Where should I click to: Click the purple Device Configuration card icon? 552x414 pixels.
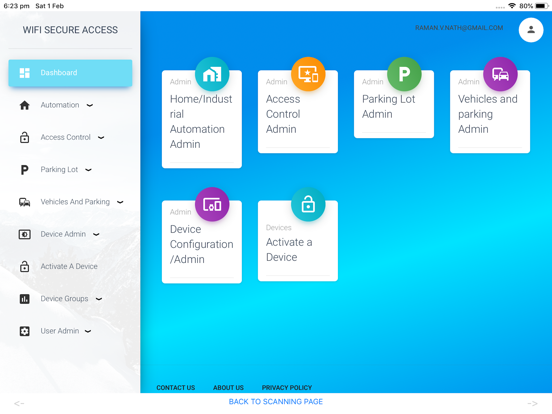point(212,205)
